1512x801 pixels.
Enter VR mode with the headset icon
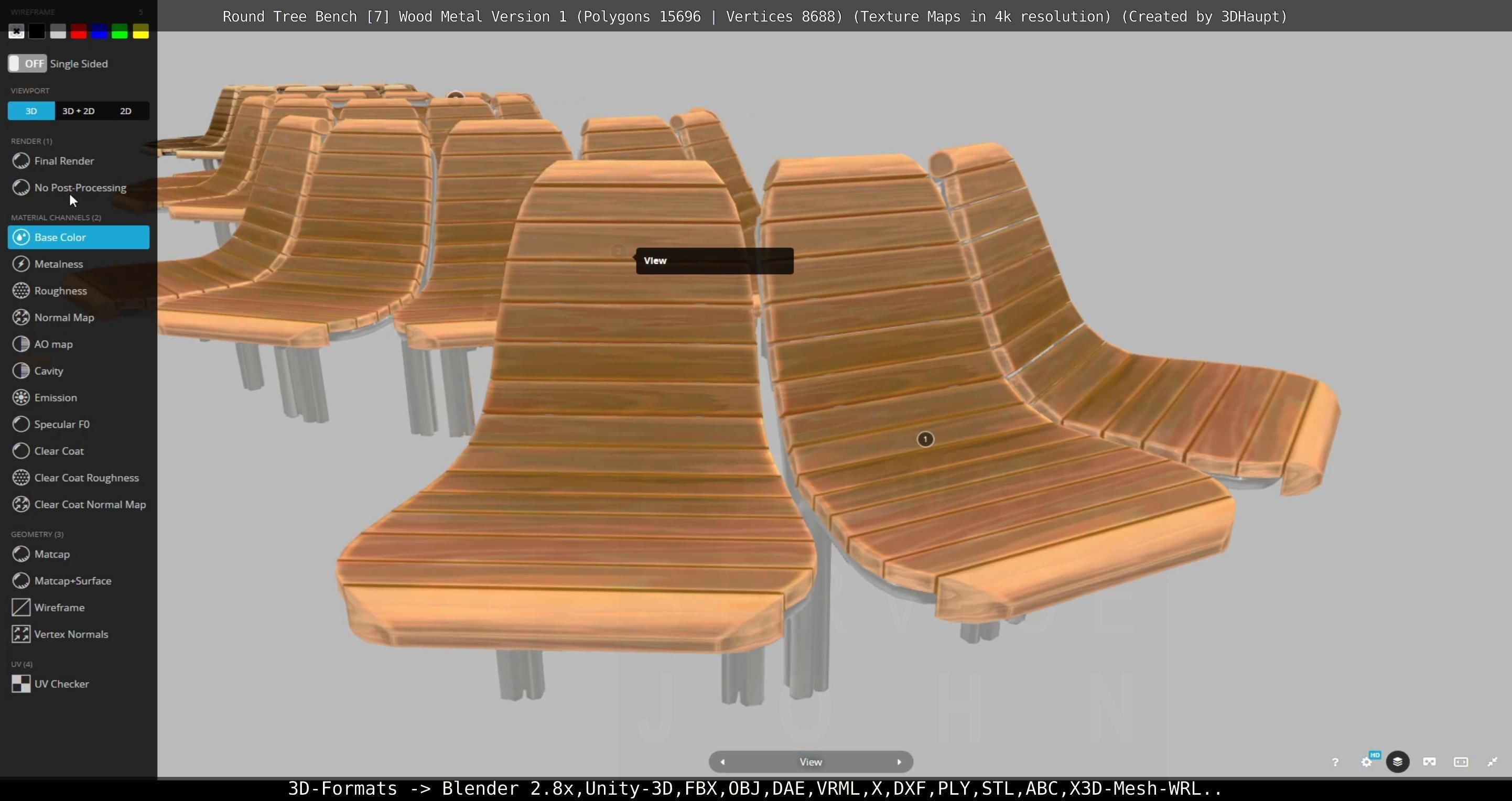(1429, 762)
